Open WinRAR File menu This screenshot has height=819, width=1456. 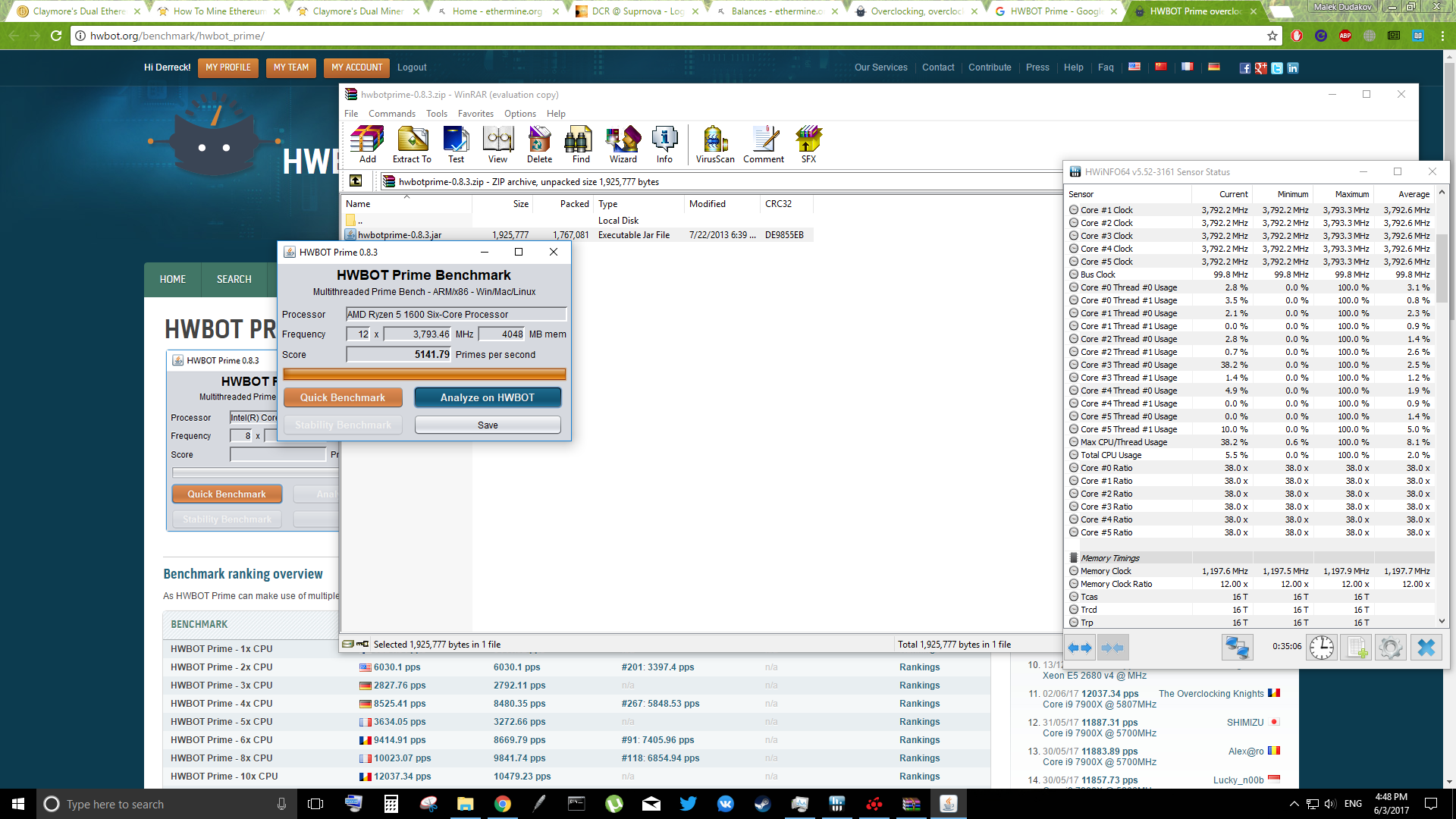pyautogui.click(x=351, y=114)
